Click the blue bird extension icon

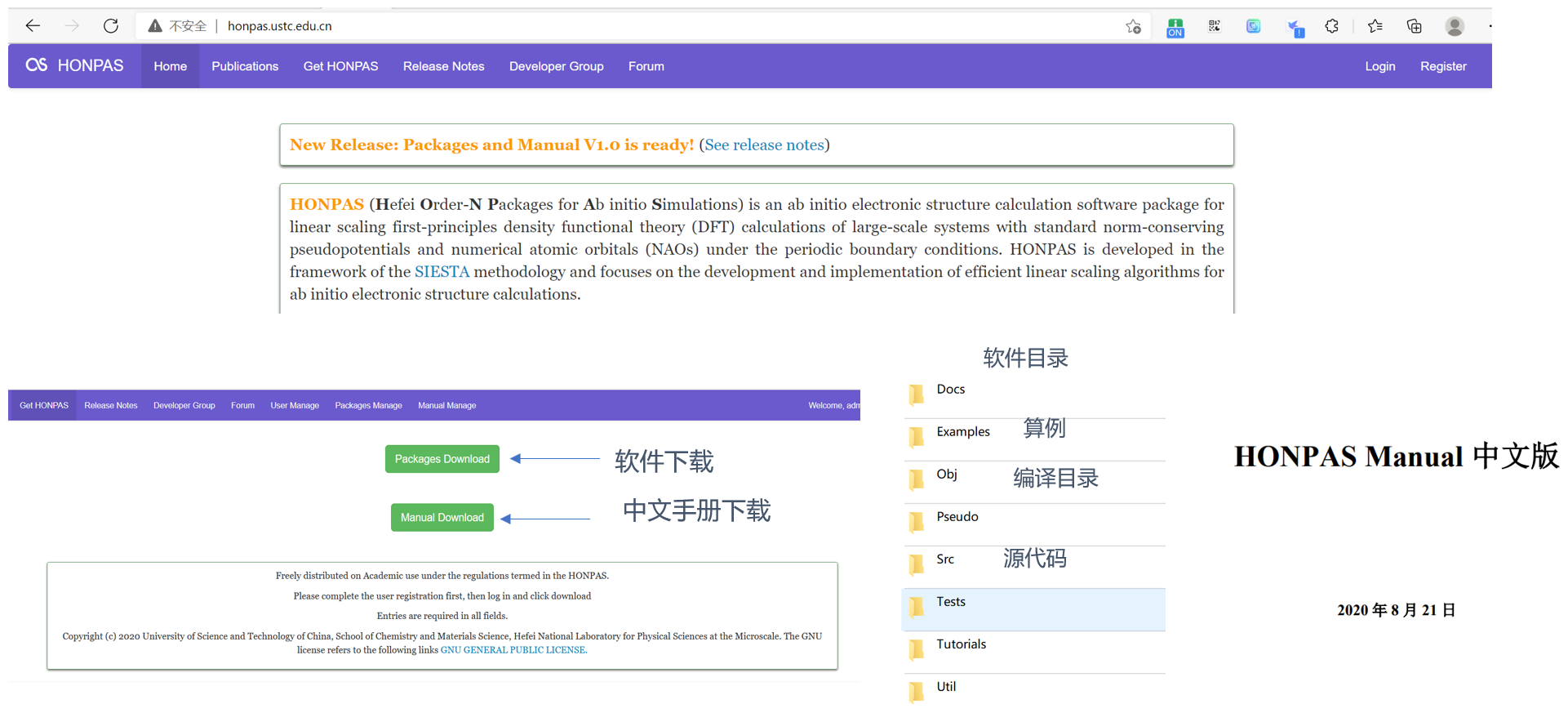(1295, 29)
